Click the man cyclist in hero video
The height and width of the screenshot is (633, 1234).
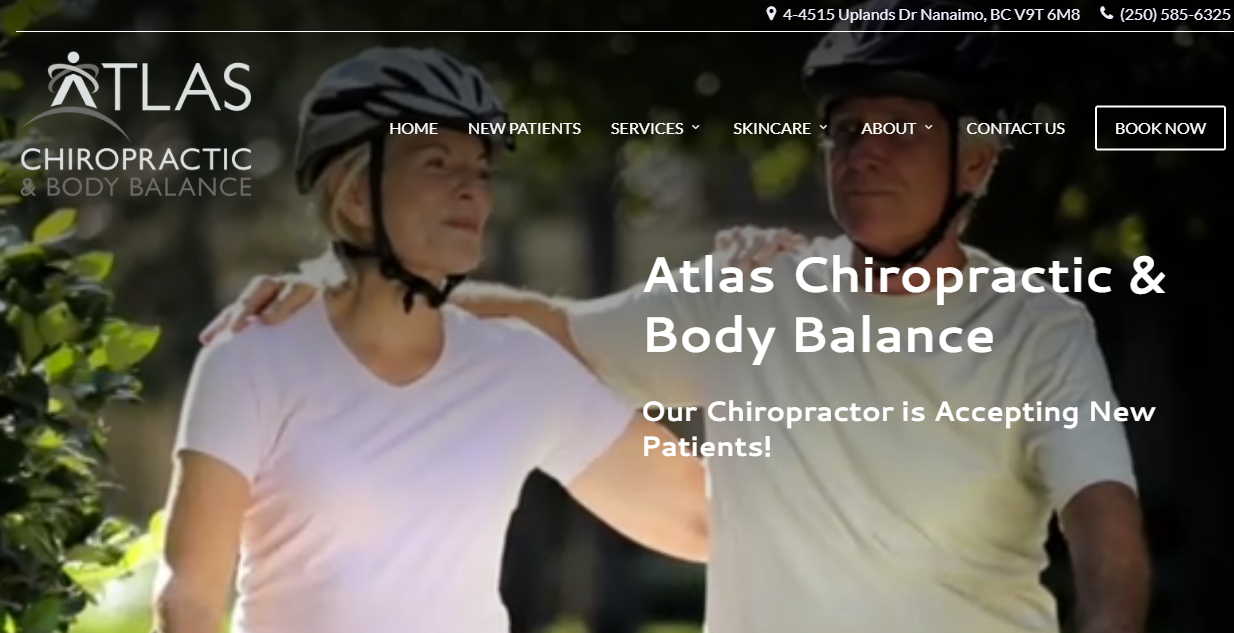930,330
